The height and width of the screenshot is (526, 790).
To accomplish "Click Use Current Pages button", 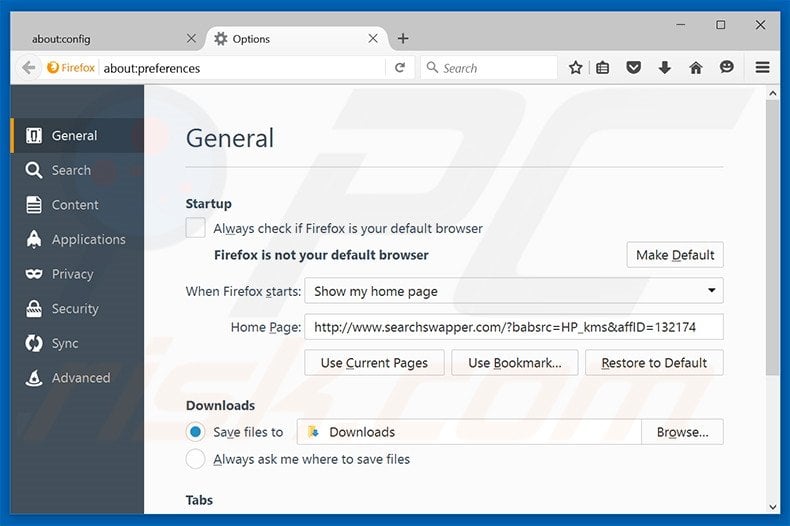I will pyautogui.click(x=374, y=363).
